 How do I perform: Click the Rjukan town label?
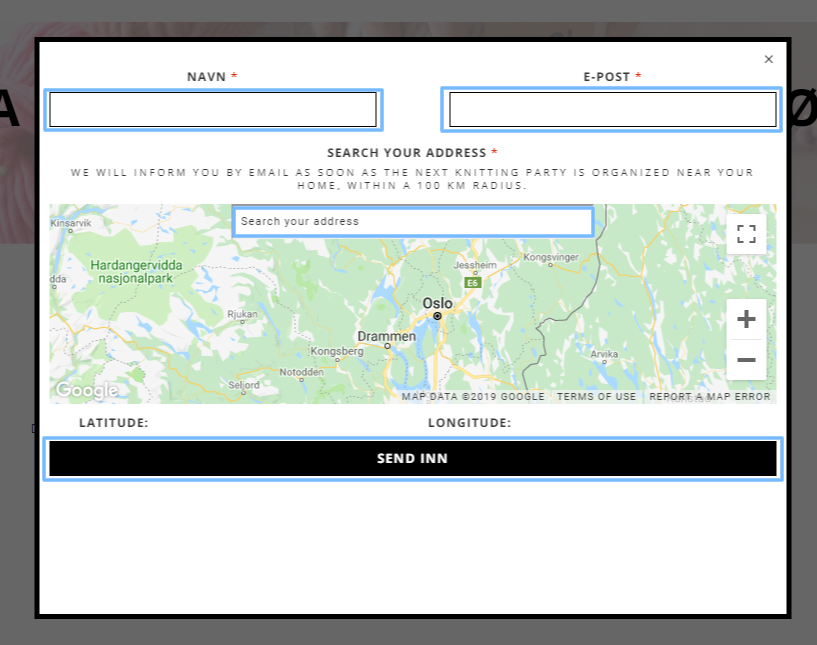(242, 314)
